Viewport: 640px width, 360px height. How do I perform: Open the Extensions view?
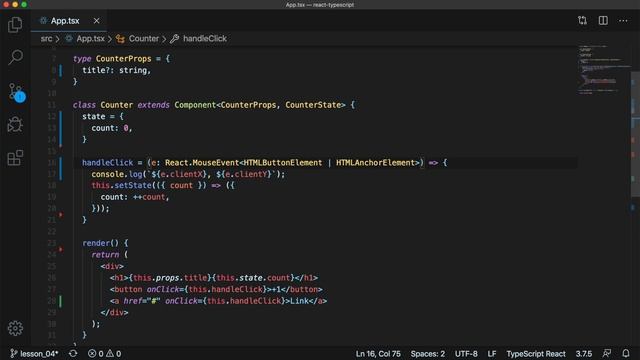(15, 158)
